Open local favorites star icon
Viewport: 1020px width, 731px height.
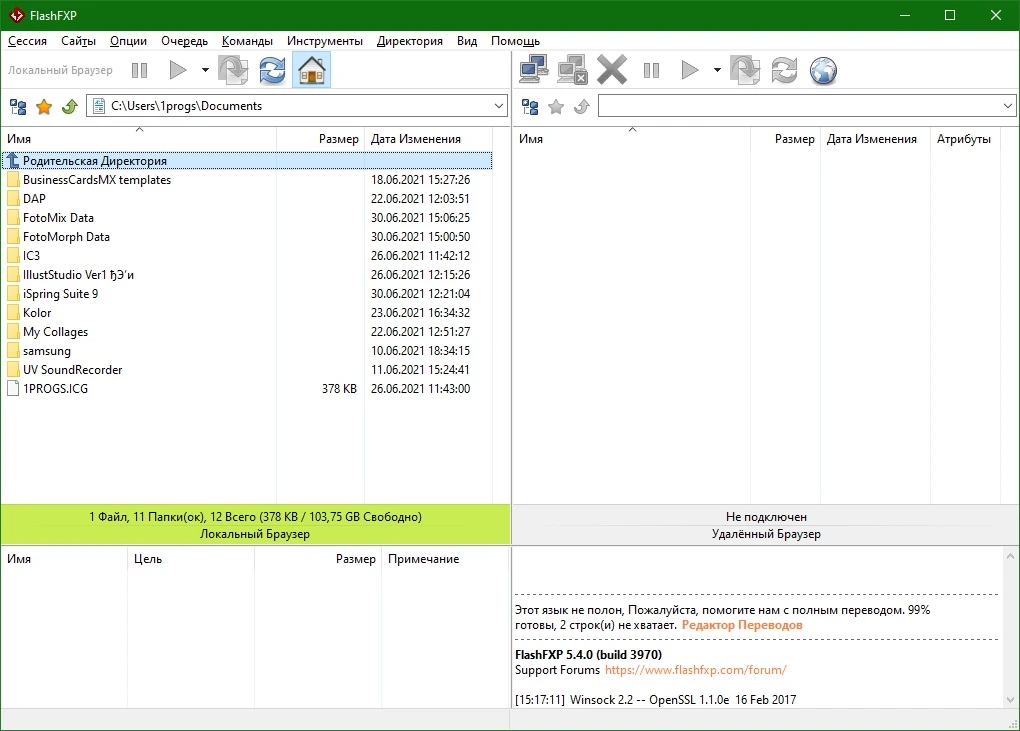[44, 107]
